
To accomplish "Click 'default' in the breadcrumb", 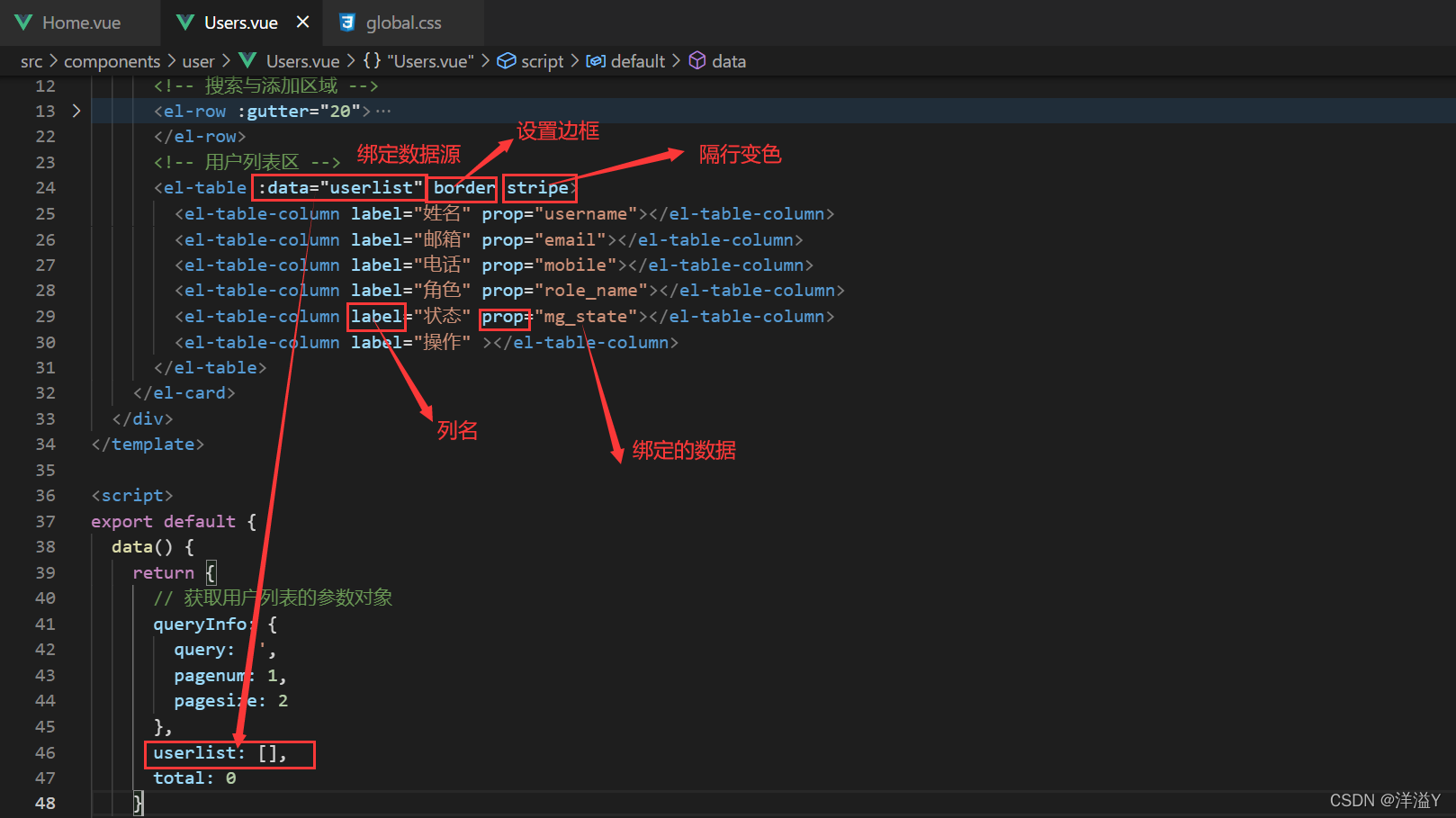I will [x=638, y=61].
